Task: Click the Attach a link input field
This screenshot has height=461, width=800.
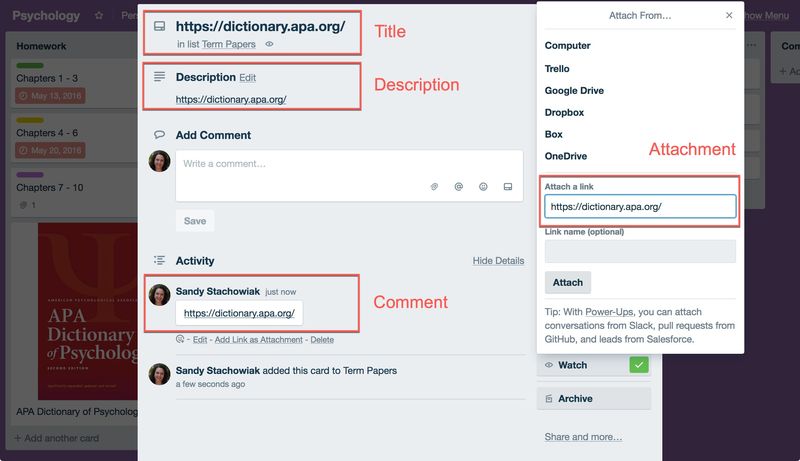Action: [x=640, y=207]
